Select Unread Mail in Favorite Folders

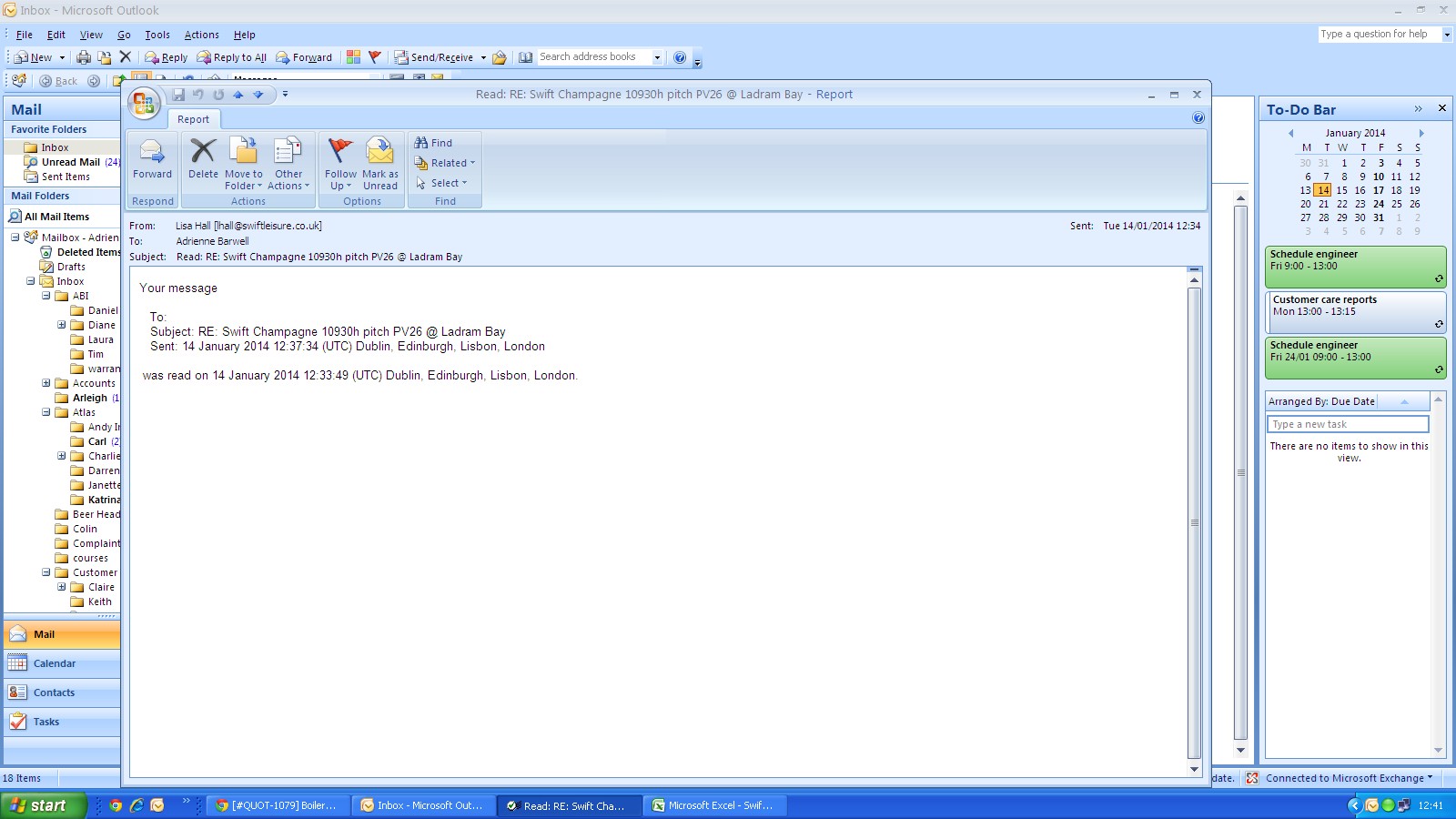71,162
